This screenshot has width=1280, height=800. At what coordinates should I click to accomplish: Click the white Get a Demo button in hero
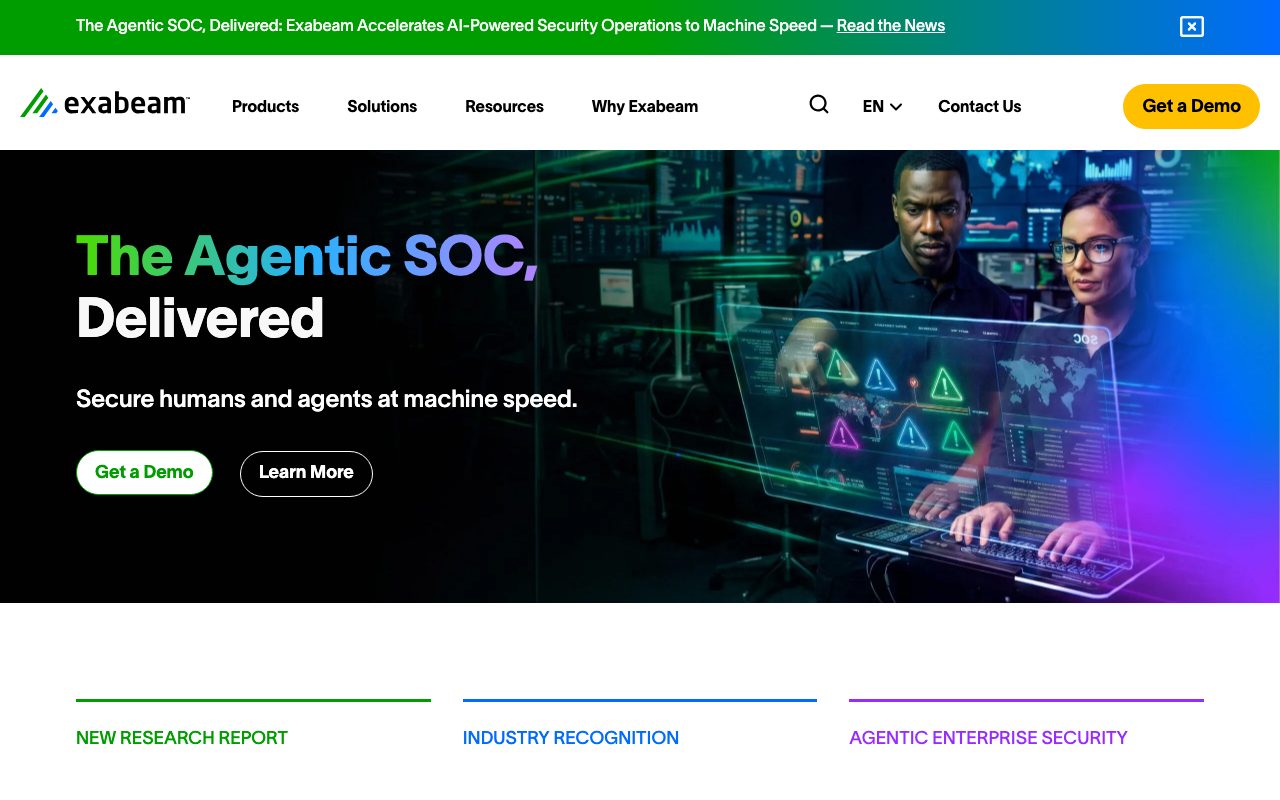[144, 472]
